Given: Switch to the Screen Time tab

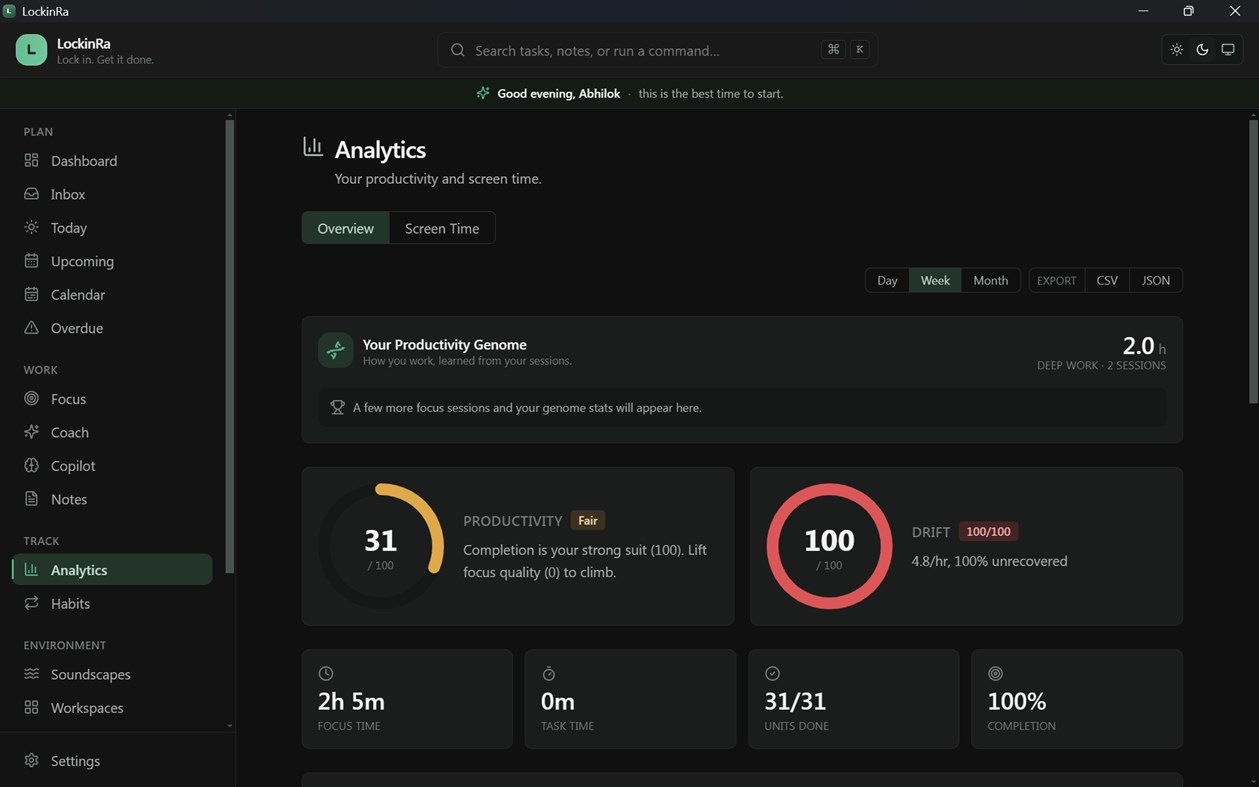Looking at the screenshot, I should (x=442, y=228).
